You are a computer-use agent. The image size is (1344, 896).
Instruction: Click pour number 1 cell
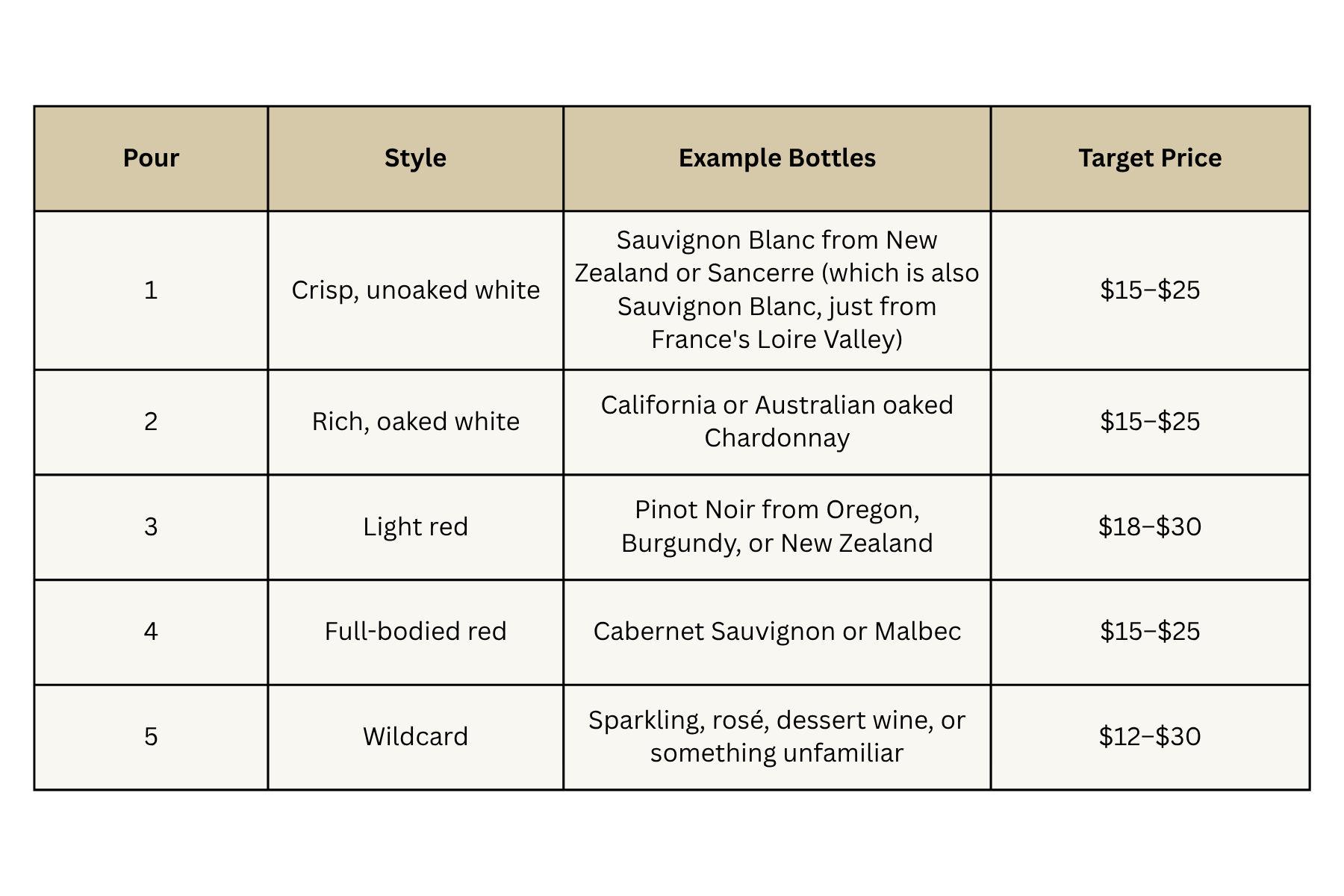151,290
